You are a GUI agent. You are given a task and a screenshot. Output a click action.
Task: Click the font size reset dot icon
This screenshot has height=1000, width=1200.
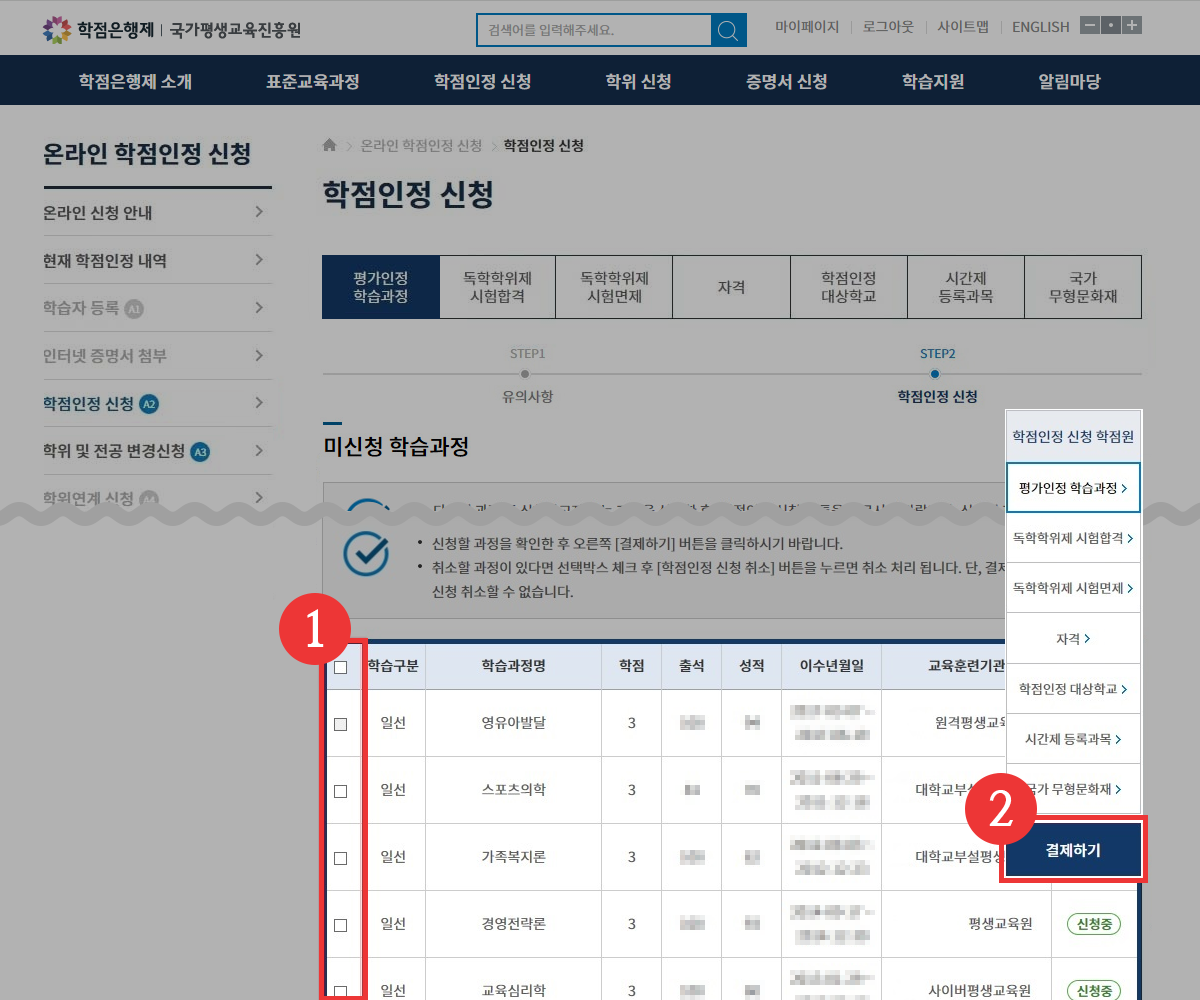pos(1111,26)
